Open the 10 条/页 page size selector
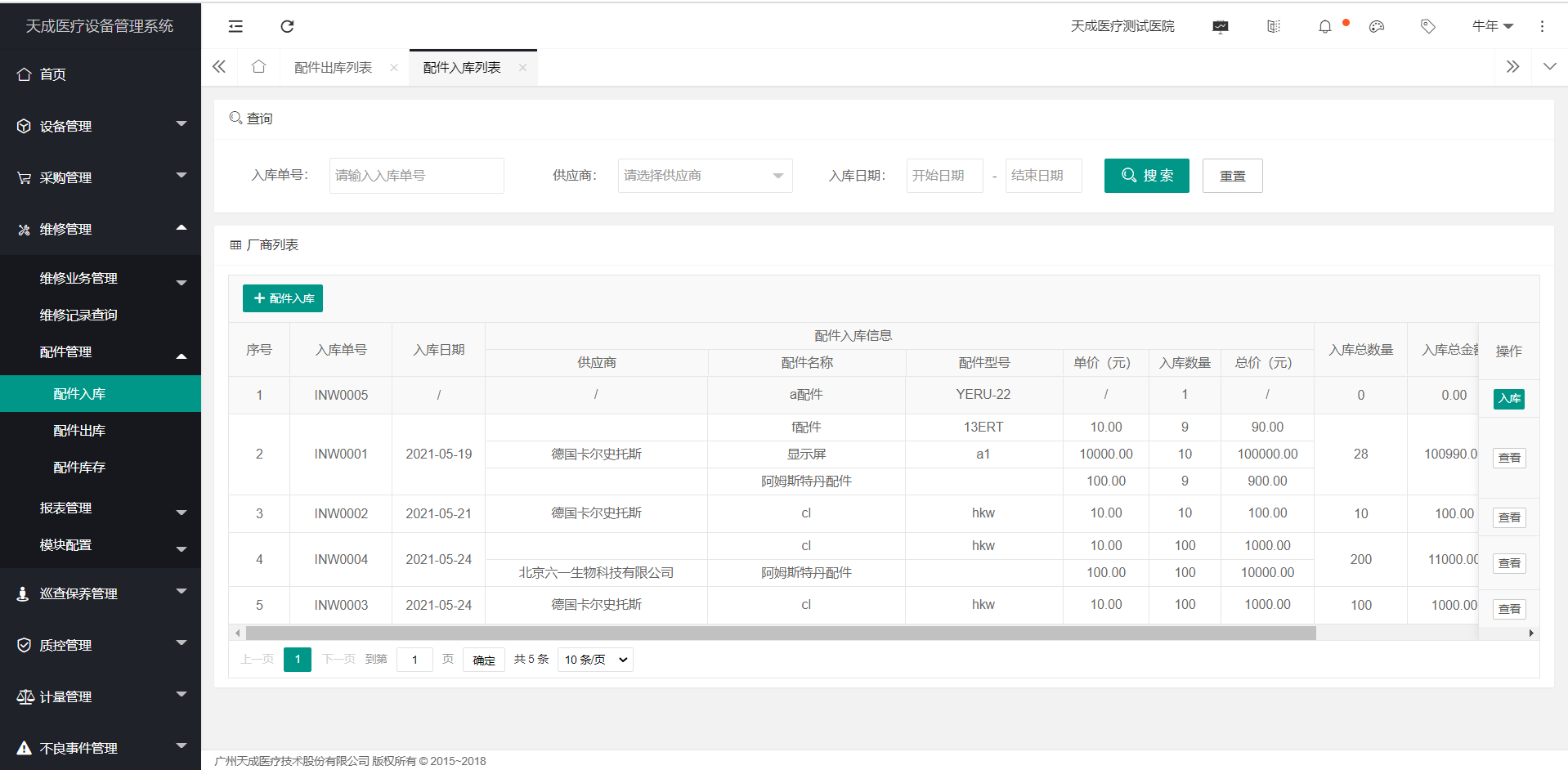1568x770 pixels. 595,660
